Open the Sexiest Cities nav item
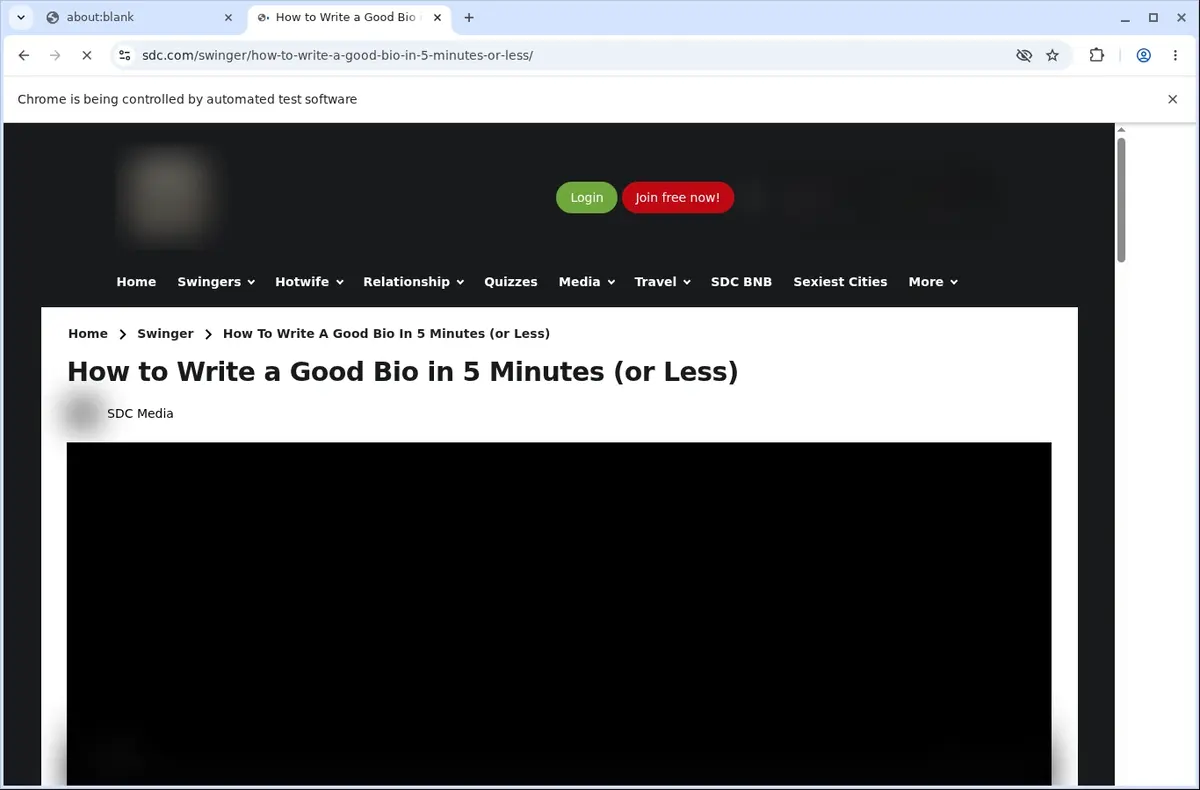The height and width of the screenshot is (790, 1200). click(840, 282)
